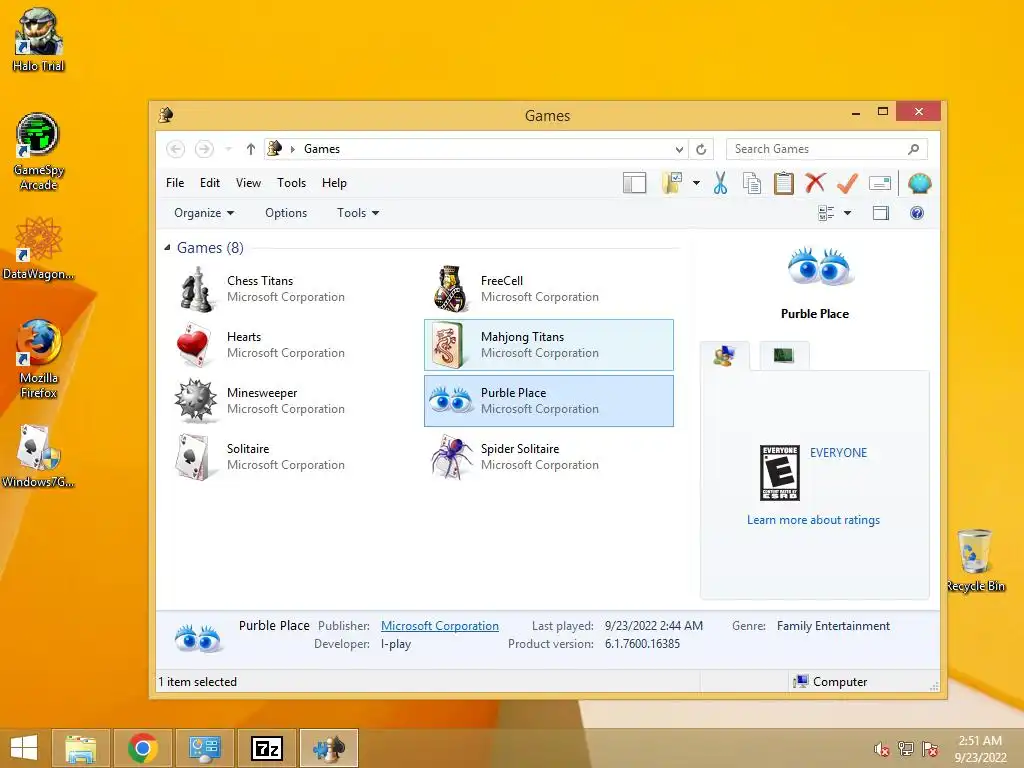Open 7-Zip from the taskbar
Viewport: 1024px width, 768px height.
(x=266, y=748)
